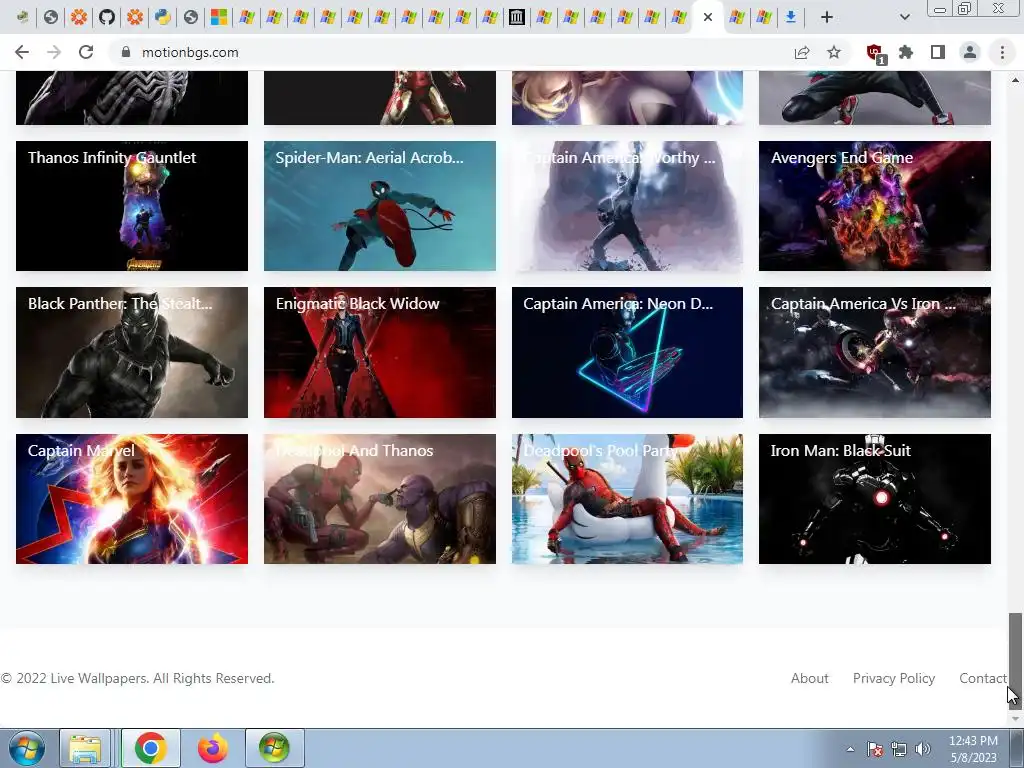Open the Captain Marvel wallpaper

point(132,499)
